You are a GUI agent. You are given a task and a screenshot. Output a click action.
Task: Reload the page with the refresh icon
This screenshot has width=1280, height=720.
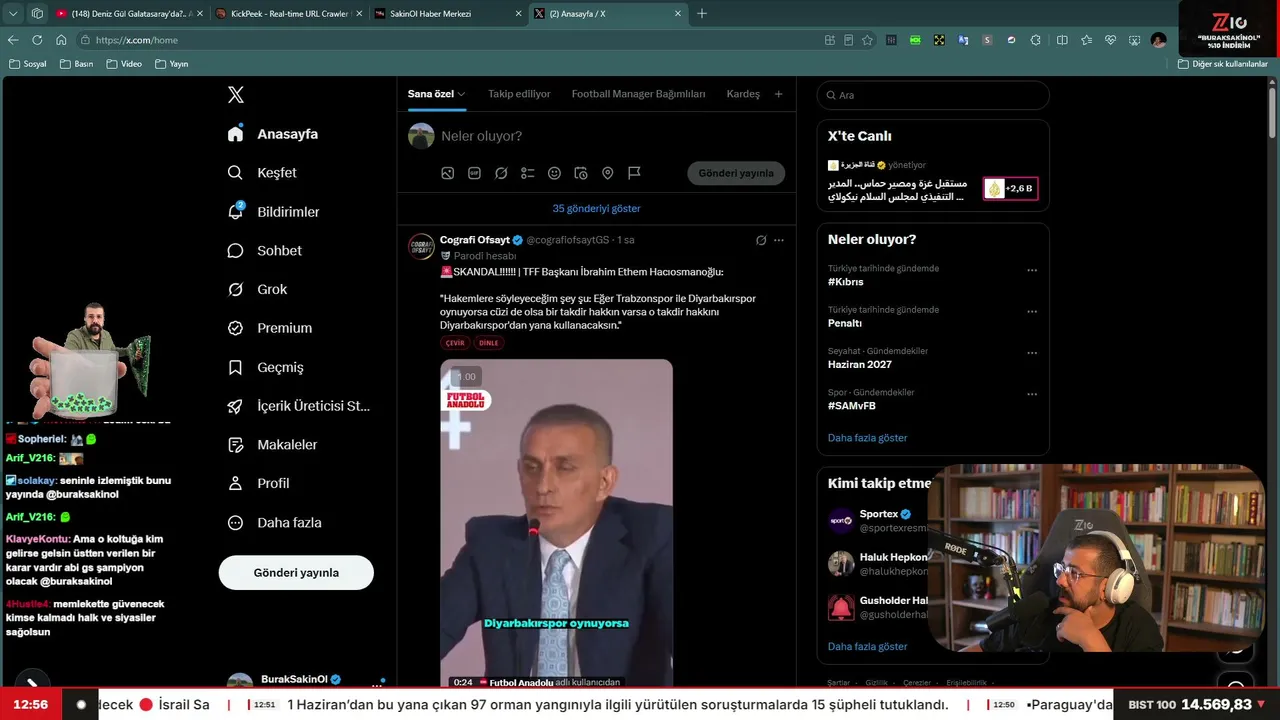(37, 40)
